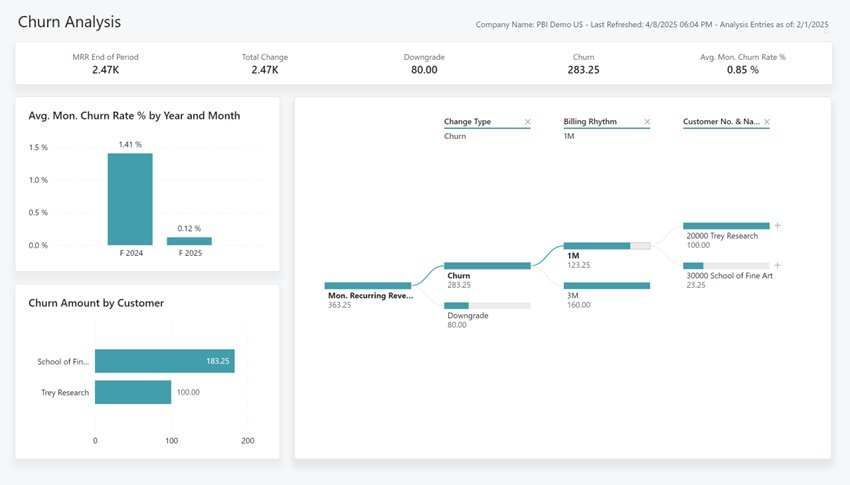Image resolution: width=850 pixels, height=485 pixels.
Task: Click the 183.25 data label
Action: 217,361
